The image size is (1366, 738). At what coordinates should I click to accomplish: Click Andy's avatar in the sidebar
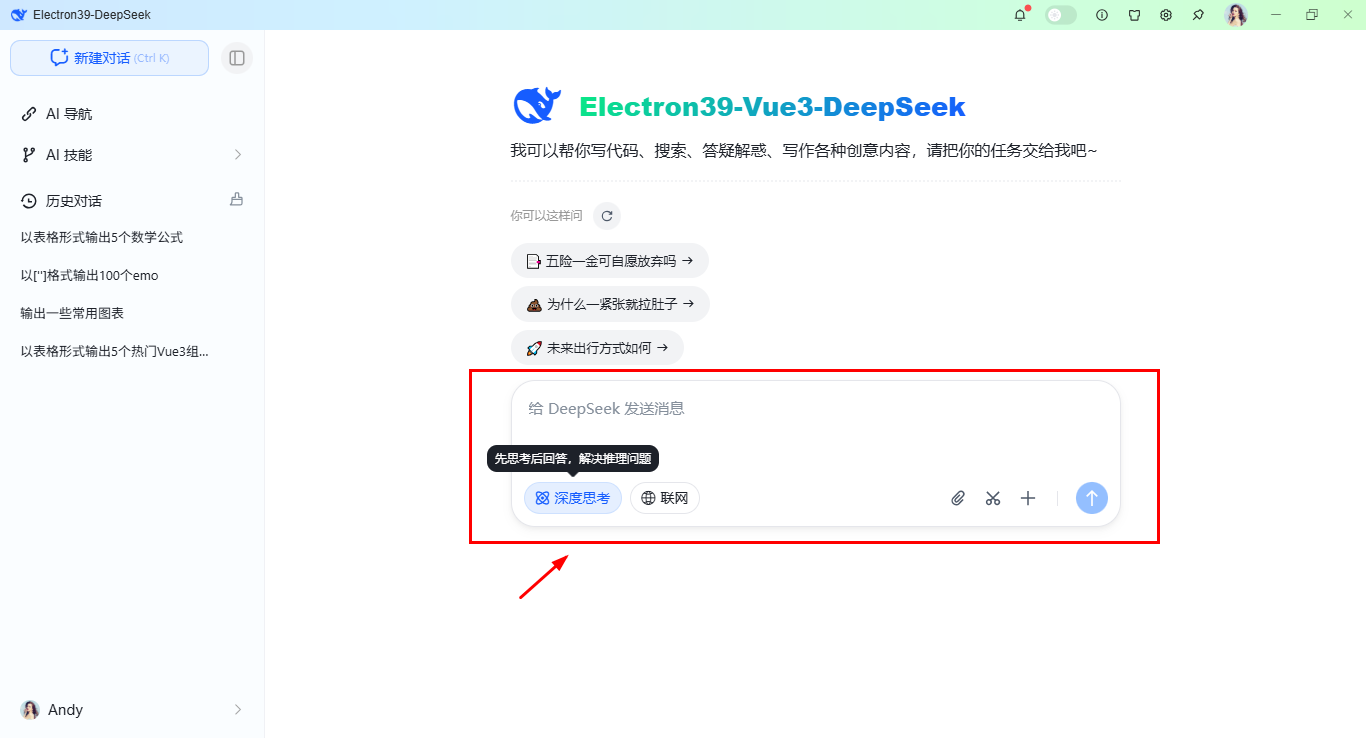click(30, 710)
